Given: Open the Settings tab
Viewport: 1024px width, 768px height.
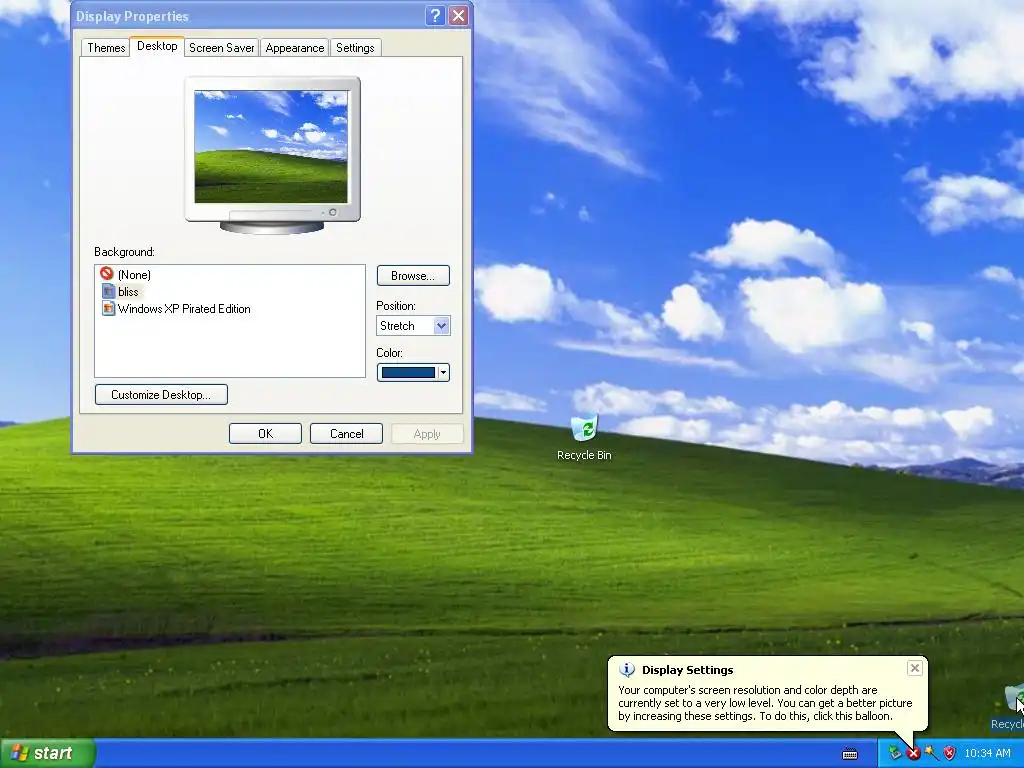Looking at the screenshot, I should [x=355, y=48].
